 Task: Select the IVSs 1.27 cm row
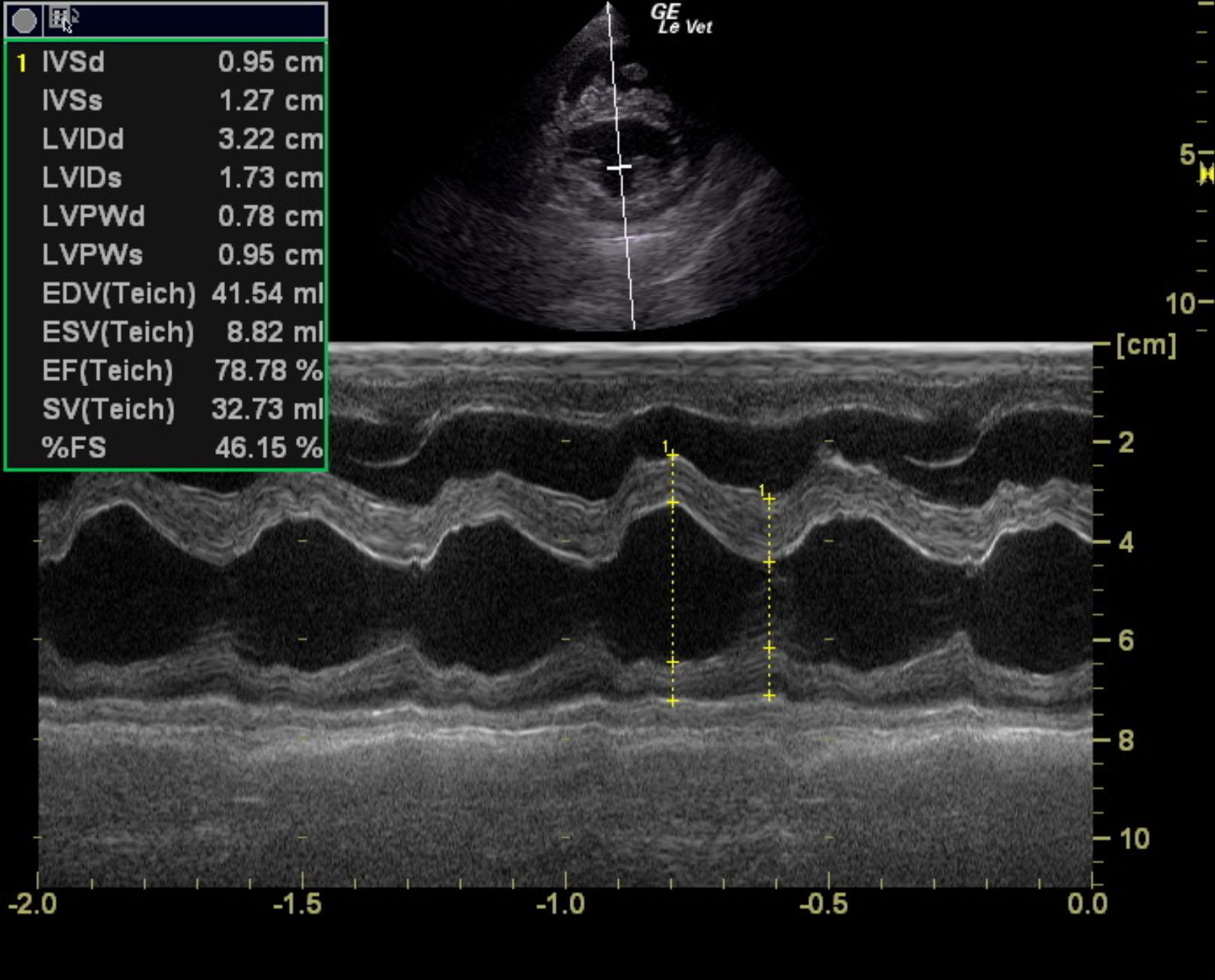tap(166, 101)
